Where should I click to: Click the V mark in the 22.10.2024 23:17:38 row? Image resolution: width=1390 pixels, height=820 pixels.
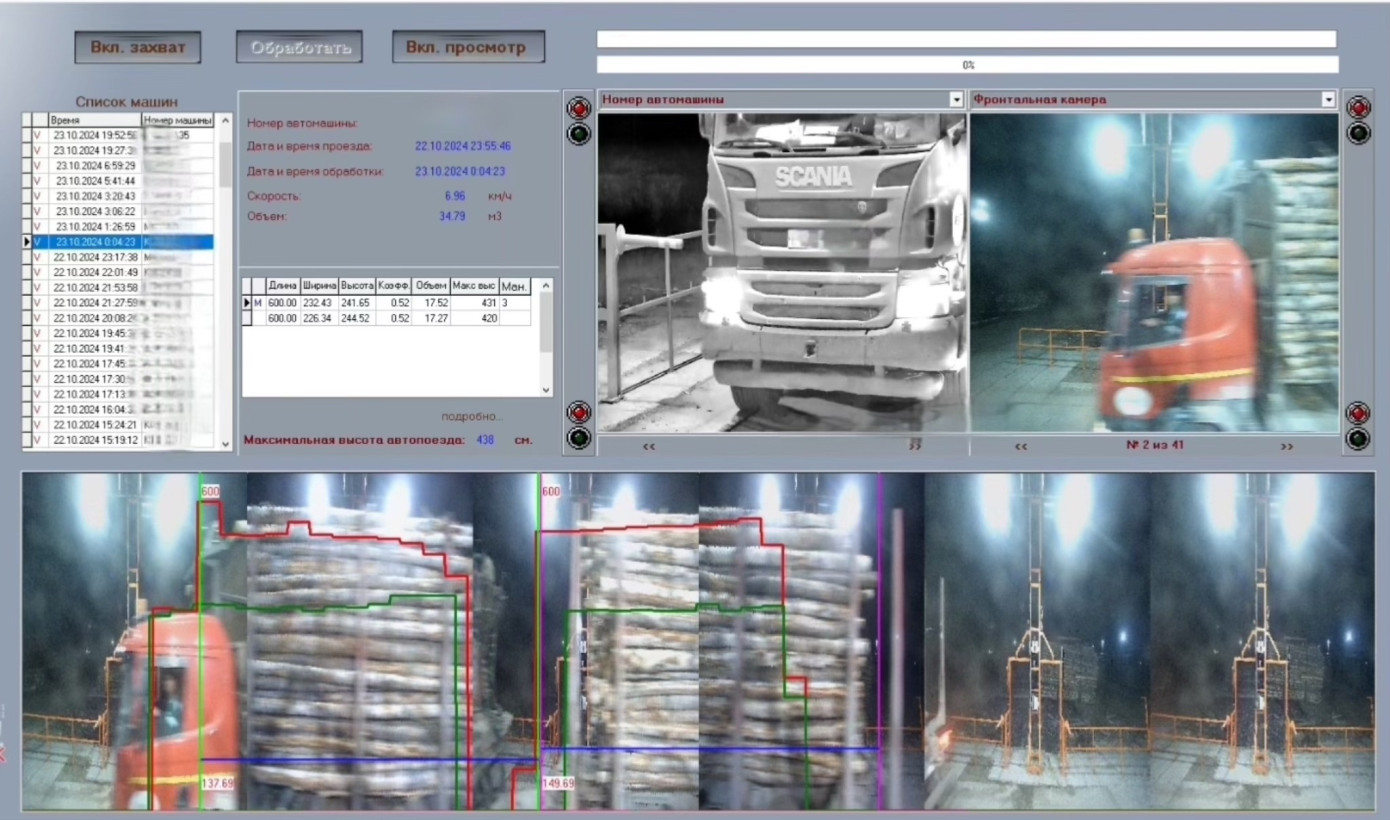click(x=39, y=257)
